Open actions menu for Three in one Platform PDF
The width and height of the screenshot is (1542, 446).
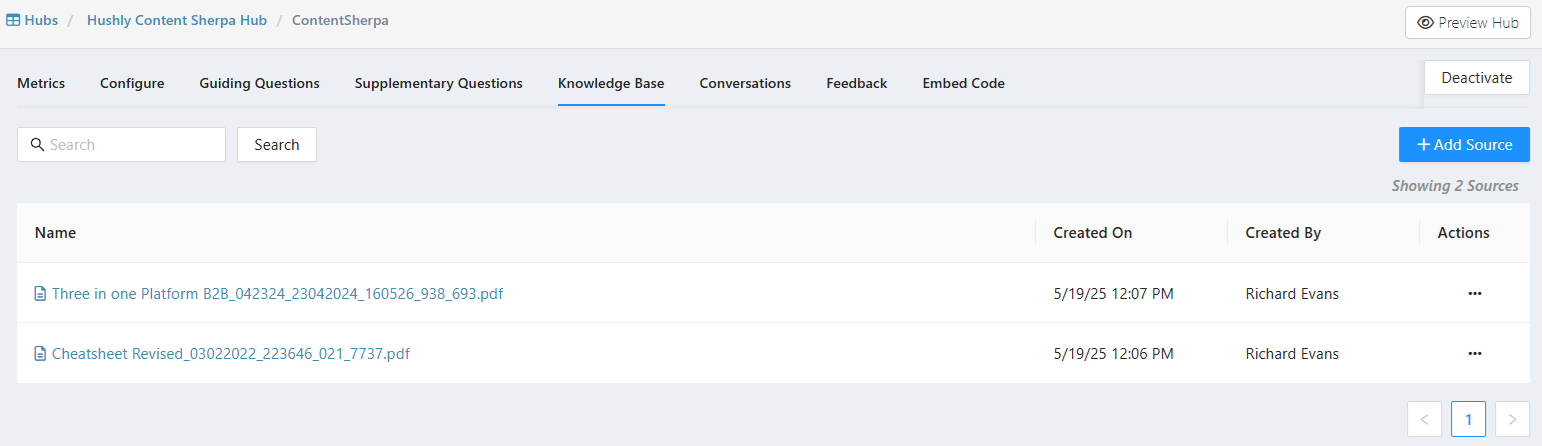click(1474, 294)
